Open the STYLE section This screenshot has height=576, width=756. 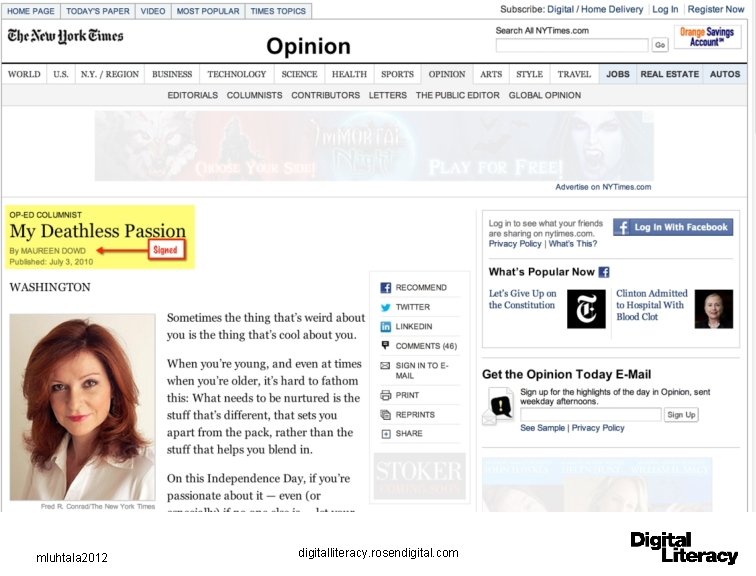click(x=529, y=74)
